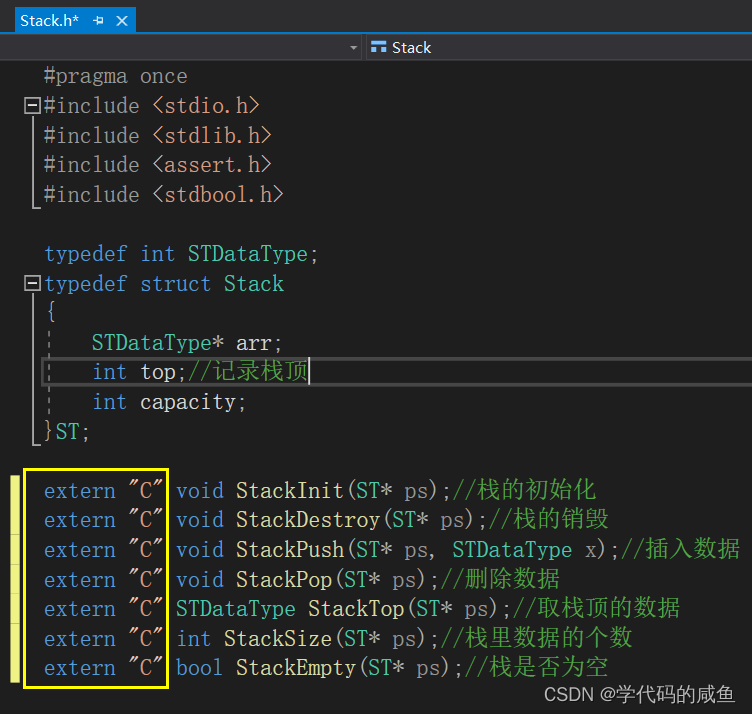Click the '//插入数据' comment
This screenshot has width=752, height=714.
coord(680,549)
